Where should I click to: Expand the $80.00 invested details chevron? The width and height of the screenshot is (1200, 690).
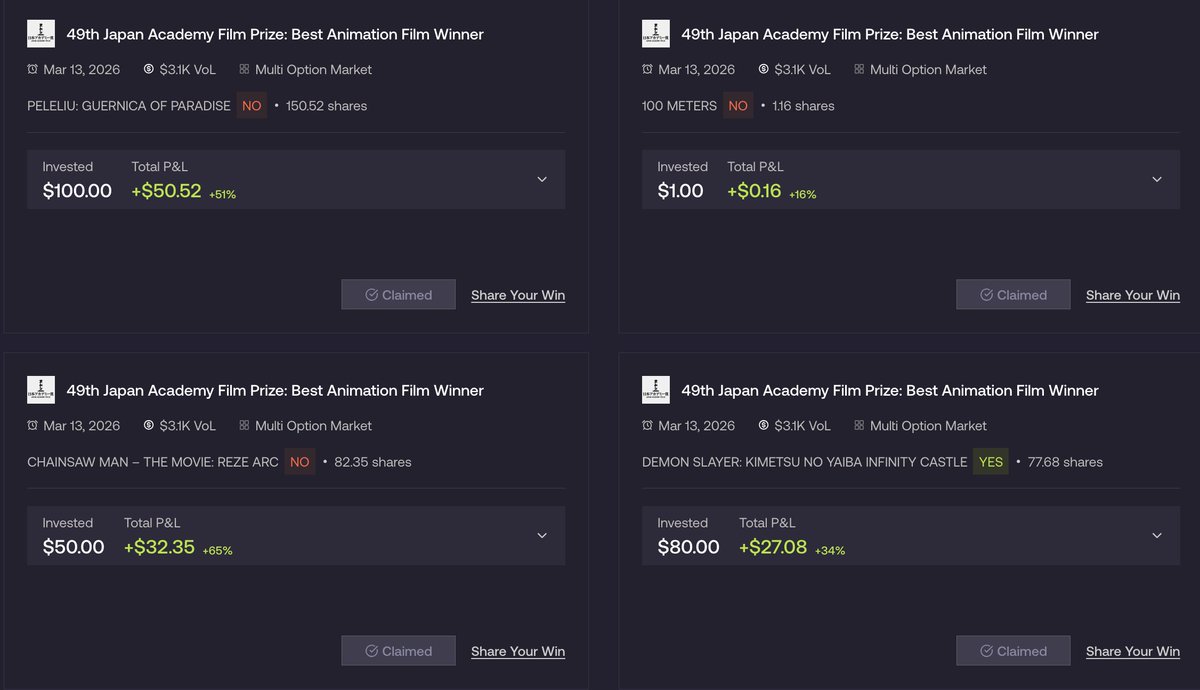tap(1157, 536)
